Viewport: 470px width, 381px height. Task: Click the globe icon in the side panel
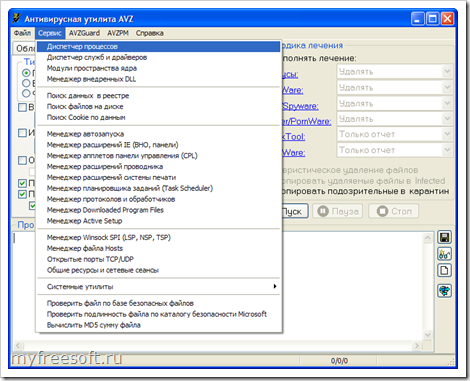tap(444, 291)
